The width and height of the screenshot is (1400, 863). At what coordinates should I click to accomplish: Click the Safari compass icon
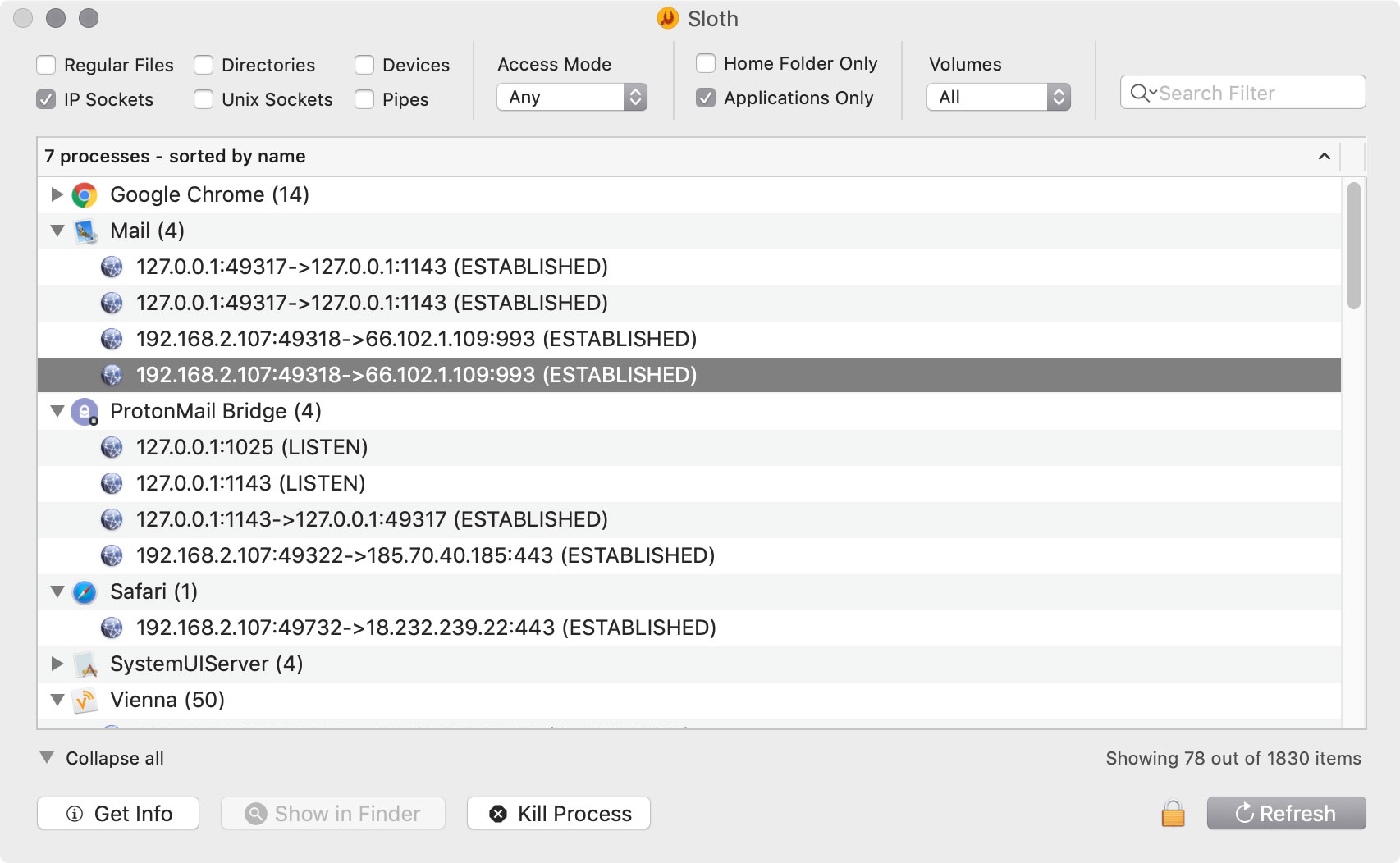point(85,592)
